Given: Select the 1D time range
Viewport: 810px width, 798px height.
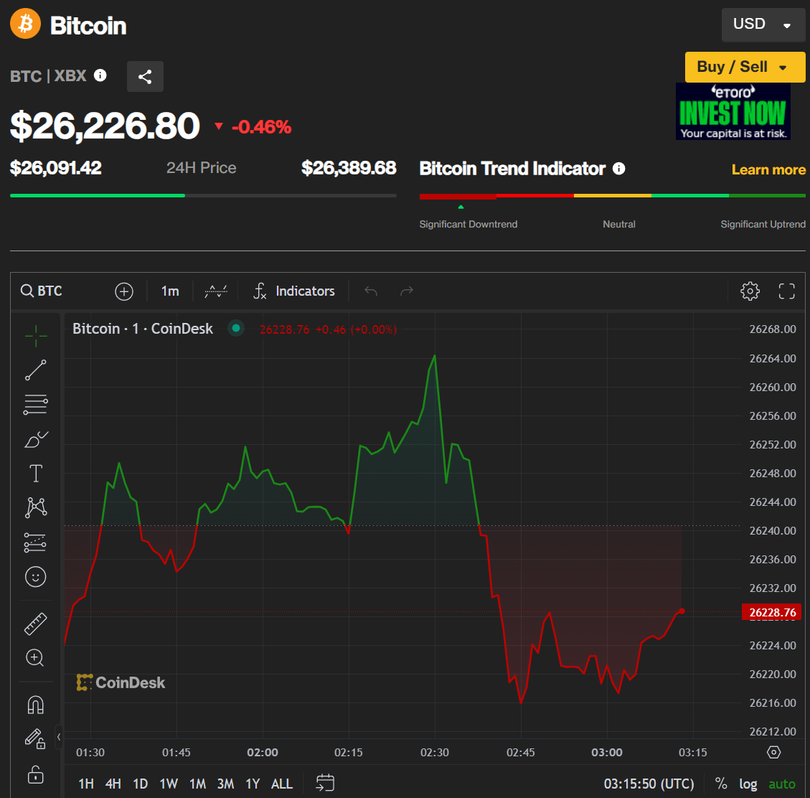Looking at the screenshot, I should (x=140, y=784).
